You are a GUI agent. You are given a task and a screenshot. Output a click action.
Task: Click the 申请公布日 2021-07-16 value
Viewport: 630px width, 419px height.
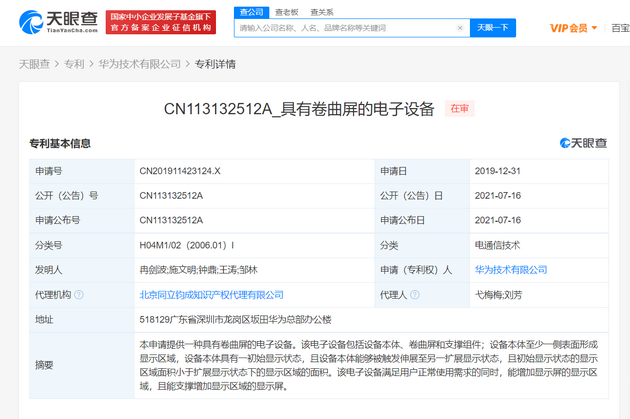click(x=498, y=220)
